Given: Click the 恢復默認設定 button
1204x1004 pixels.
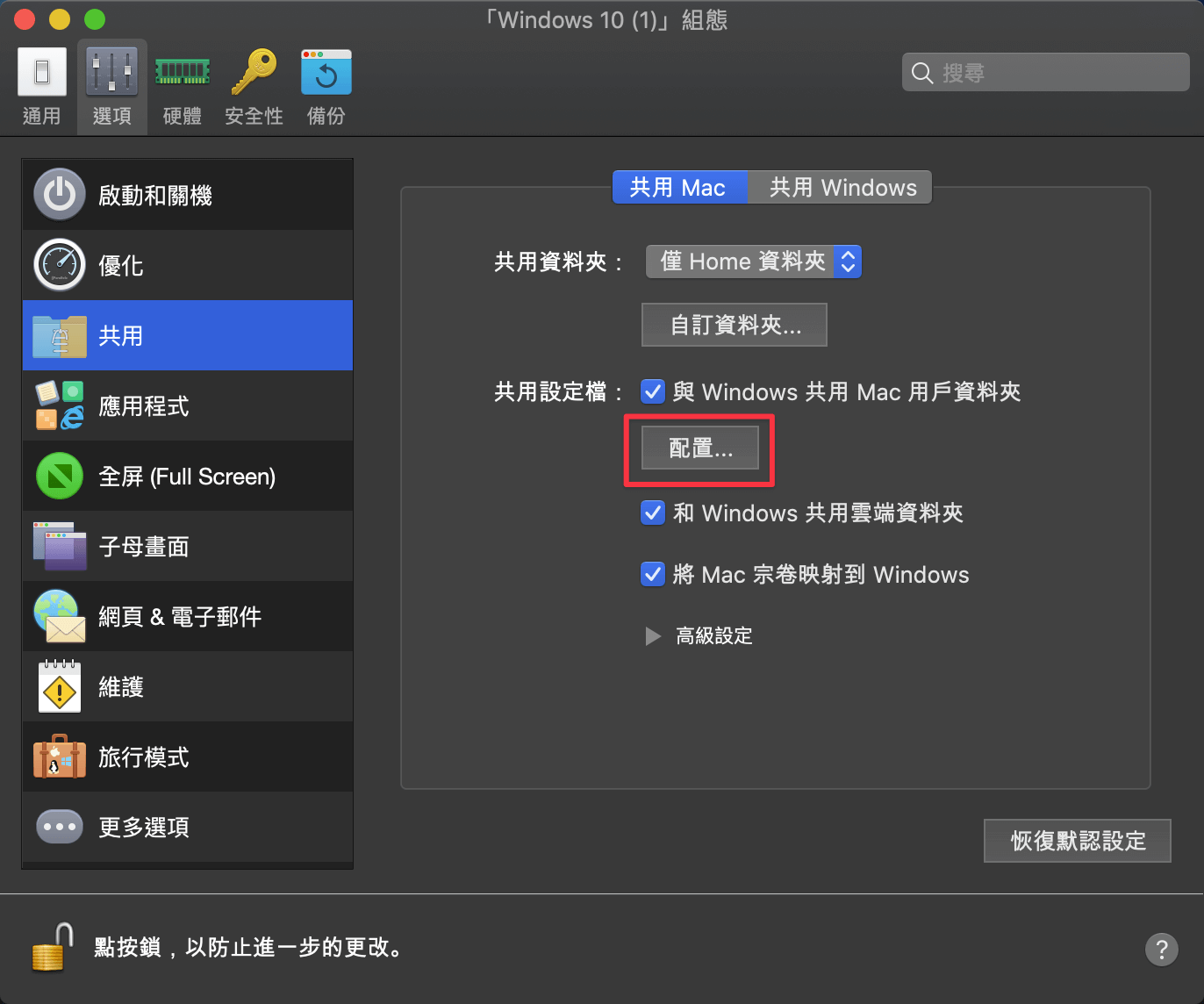Looking at the screenshot, I should coord(1078,841).
